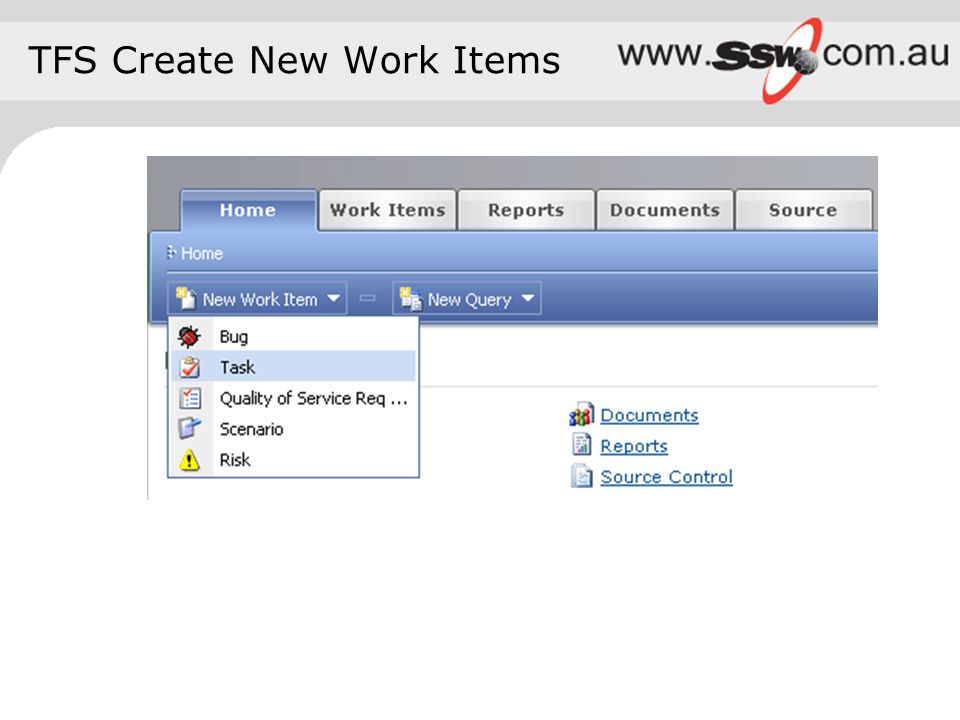Choose Bug from the work item menu
The height and width of the screenshot is (720, 960).
[293, 336]
